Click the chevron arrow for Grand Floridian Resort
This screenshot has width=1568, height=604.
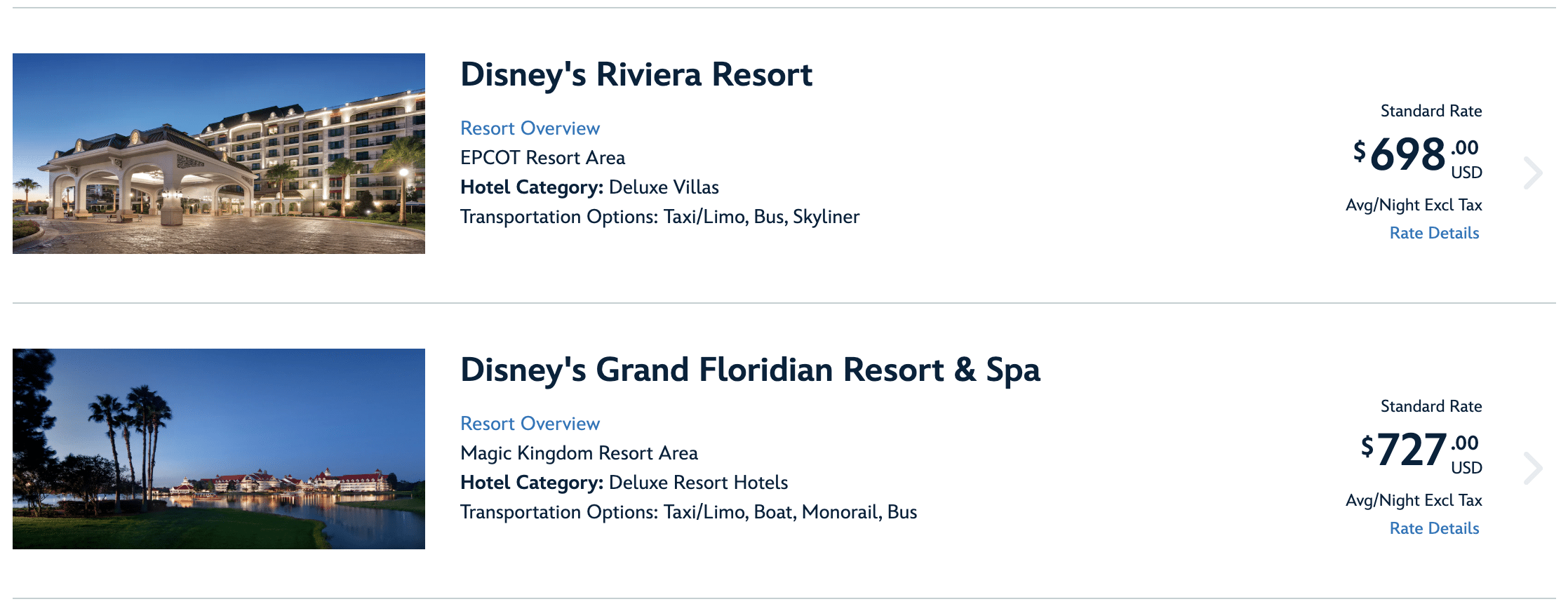(x=1533, y=469)
